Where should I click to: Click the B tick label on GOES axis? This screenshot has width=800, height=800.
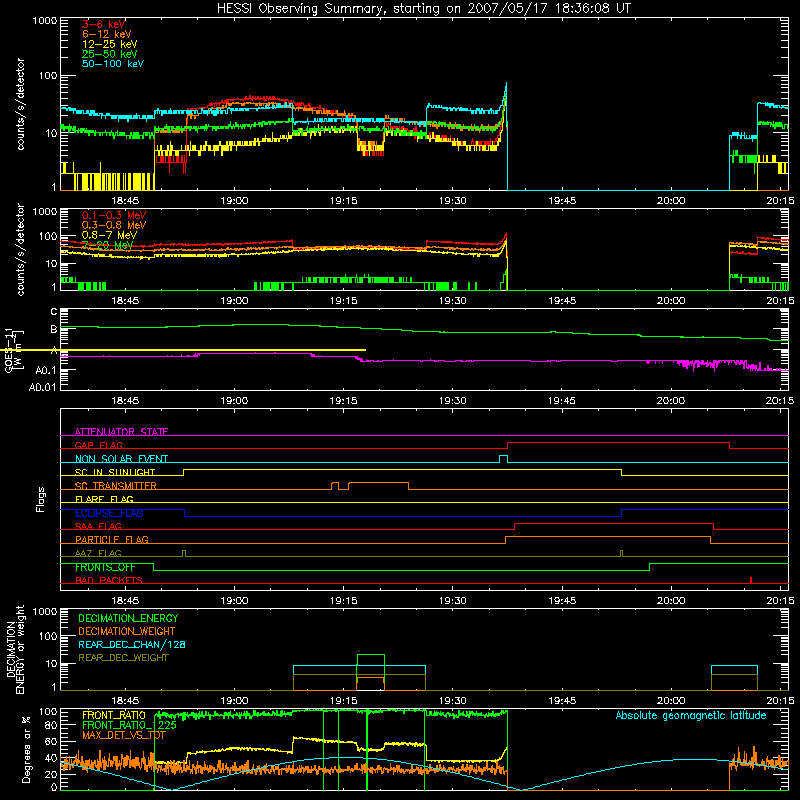coord(54,330)
